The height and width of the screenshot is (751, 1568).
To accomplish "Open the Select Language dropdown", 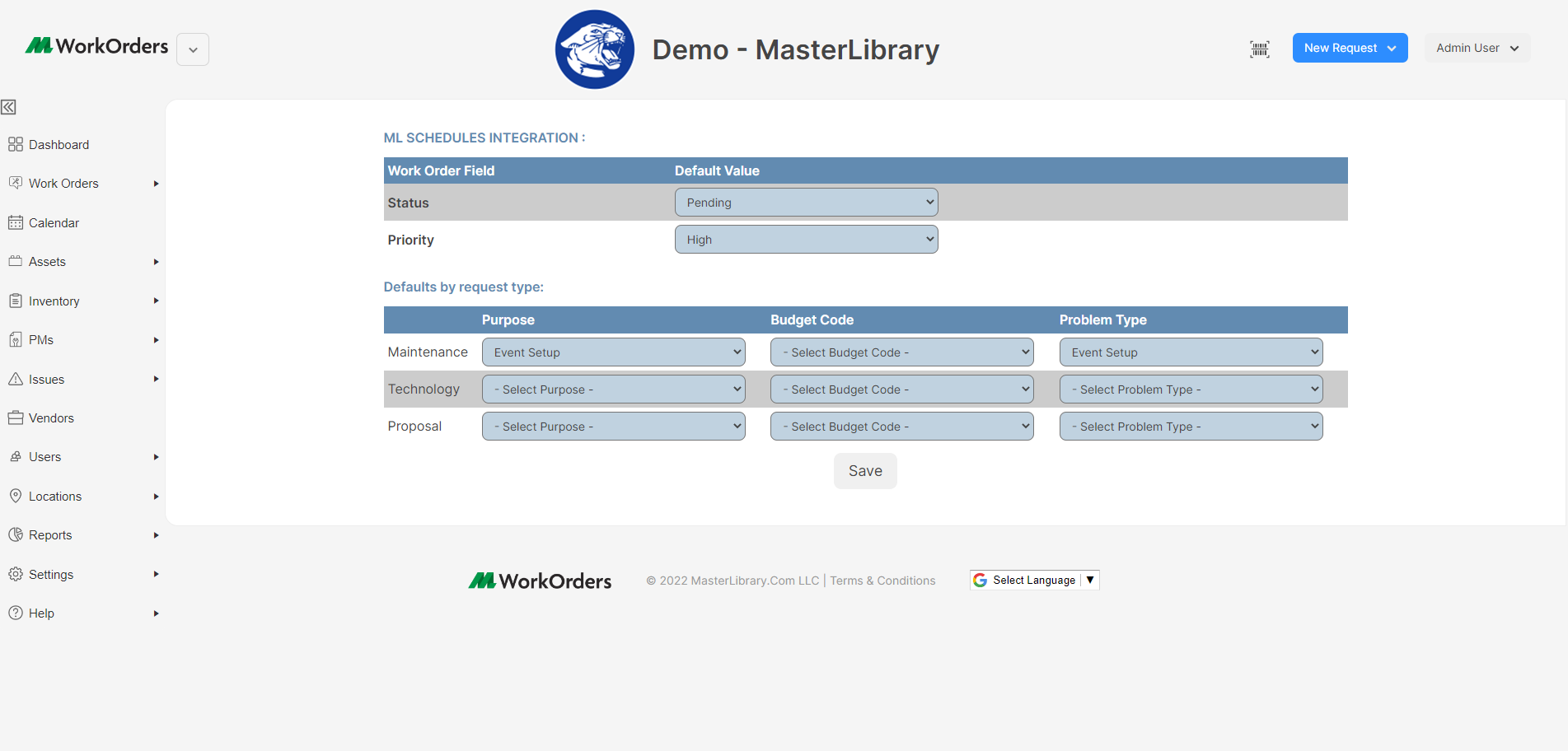I will (x=1034, y=581).
